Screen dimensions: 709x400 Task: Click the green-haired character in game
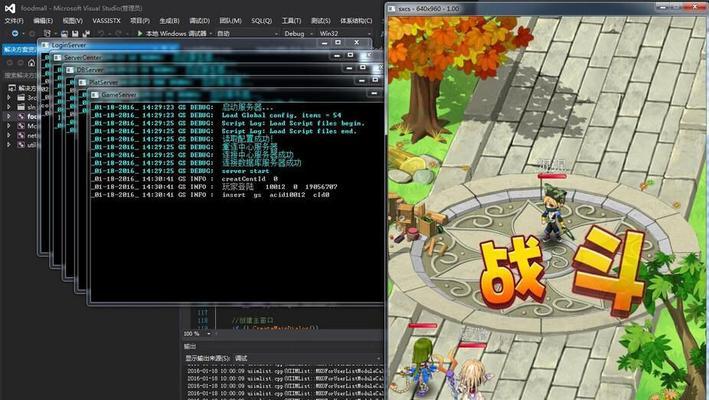pyautogui.click(x=419, y=366)
